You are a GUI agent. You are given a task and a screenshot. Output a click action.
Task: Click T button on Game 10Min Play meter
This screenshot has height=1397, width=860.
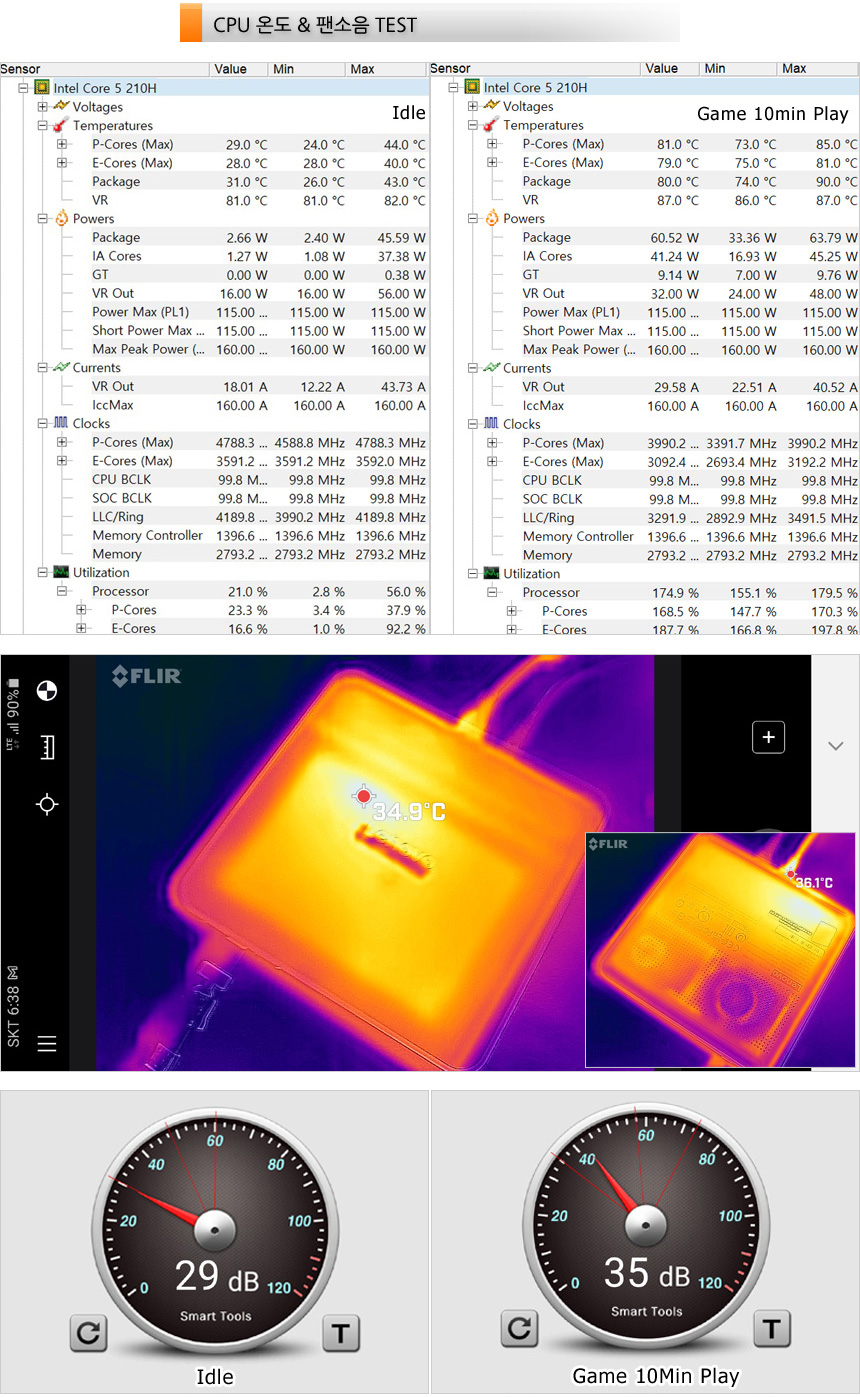771,1328
